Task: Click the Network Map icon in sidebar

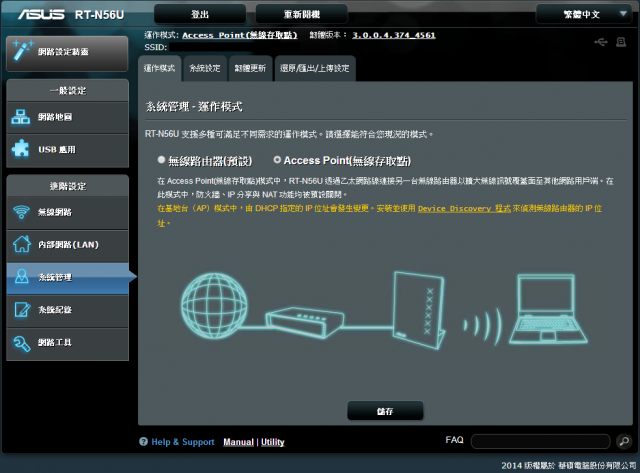Action: pos(21,117)
